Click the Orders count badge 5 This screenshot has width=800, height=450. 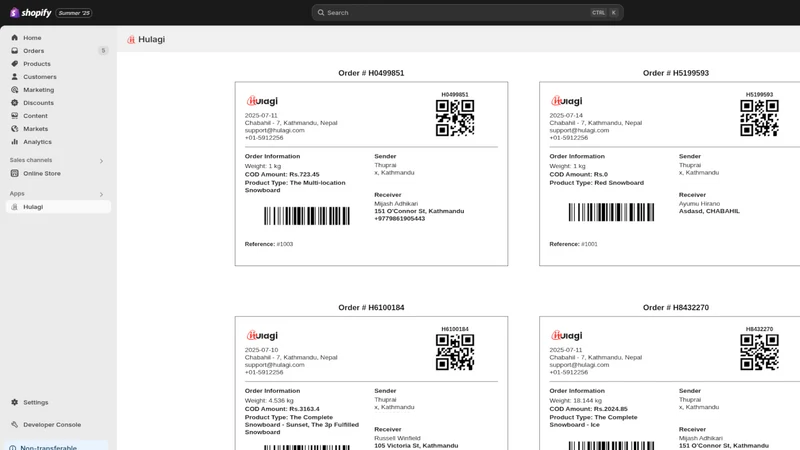point(103,51)
